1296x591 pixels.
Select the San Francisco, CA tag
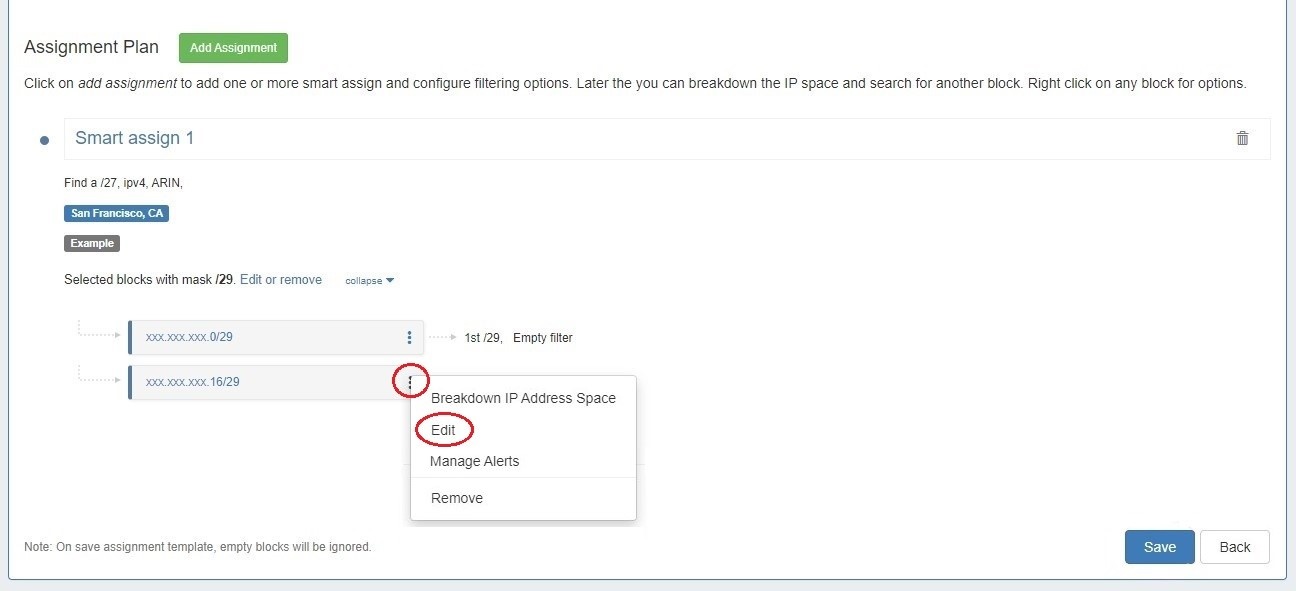(116, 213)
